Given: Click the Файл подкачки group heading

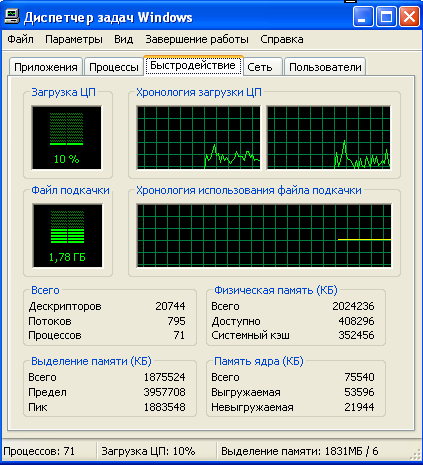Looking at the screenshot, I should pos(70,190).
